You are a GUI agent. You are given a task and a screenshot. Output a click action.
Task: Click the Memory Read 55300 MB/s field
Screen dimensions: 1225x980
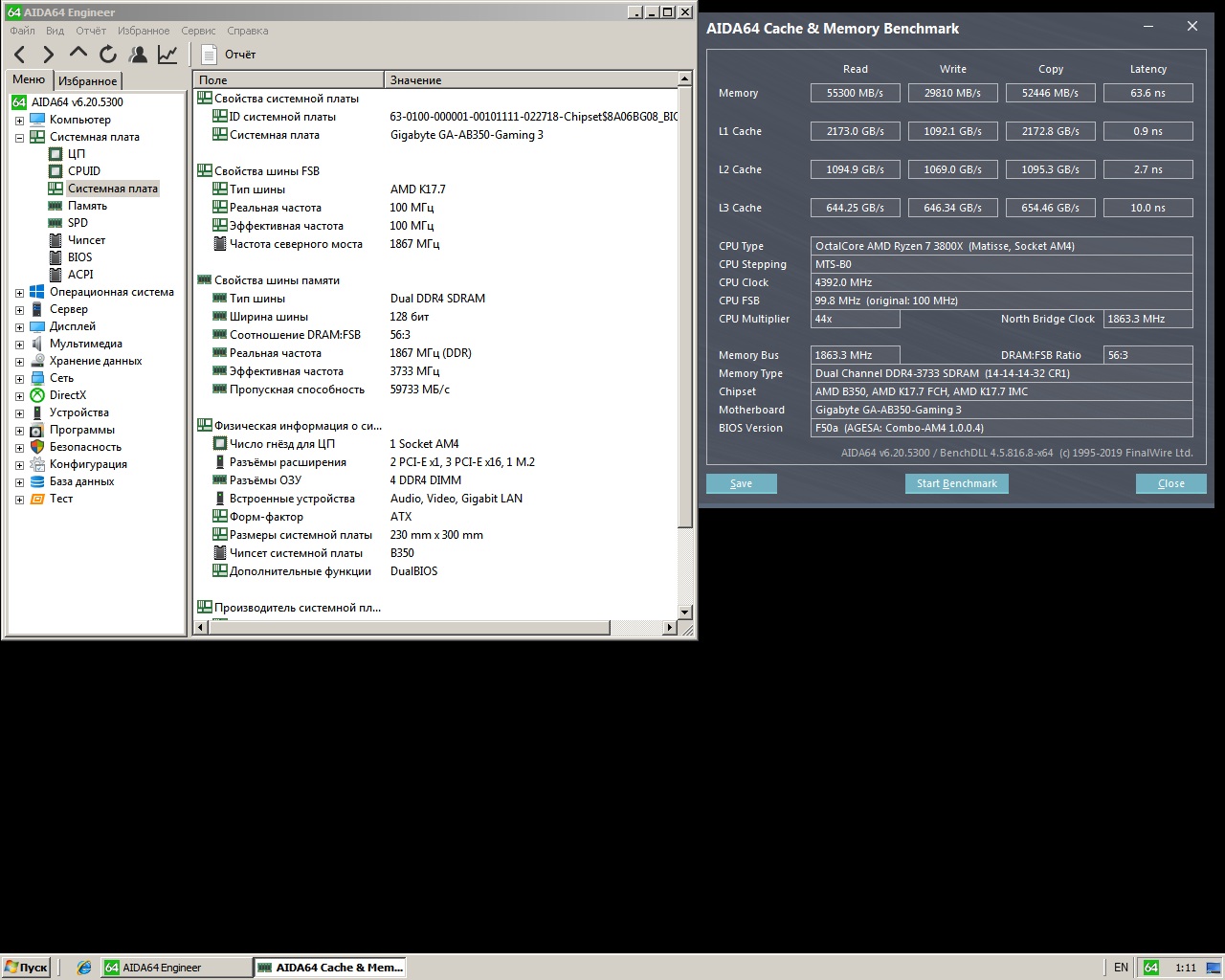(856, 93)
